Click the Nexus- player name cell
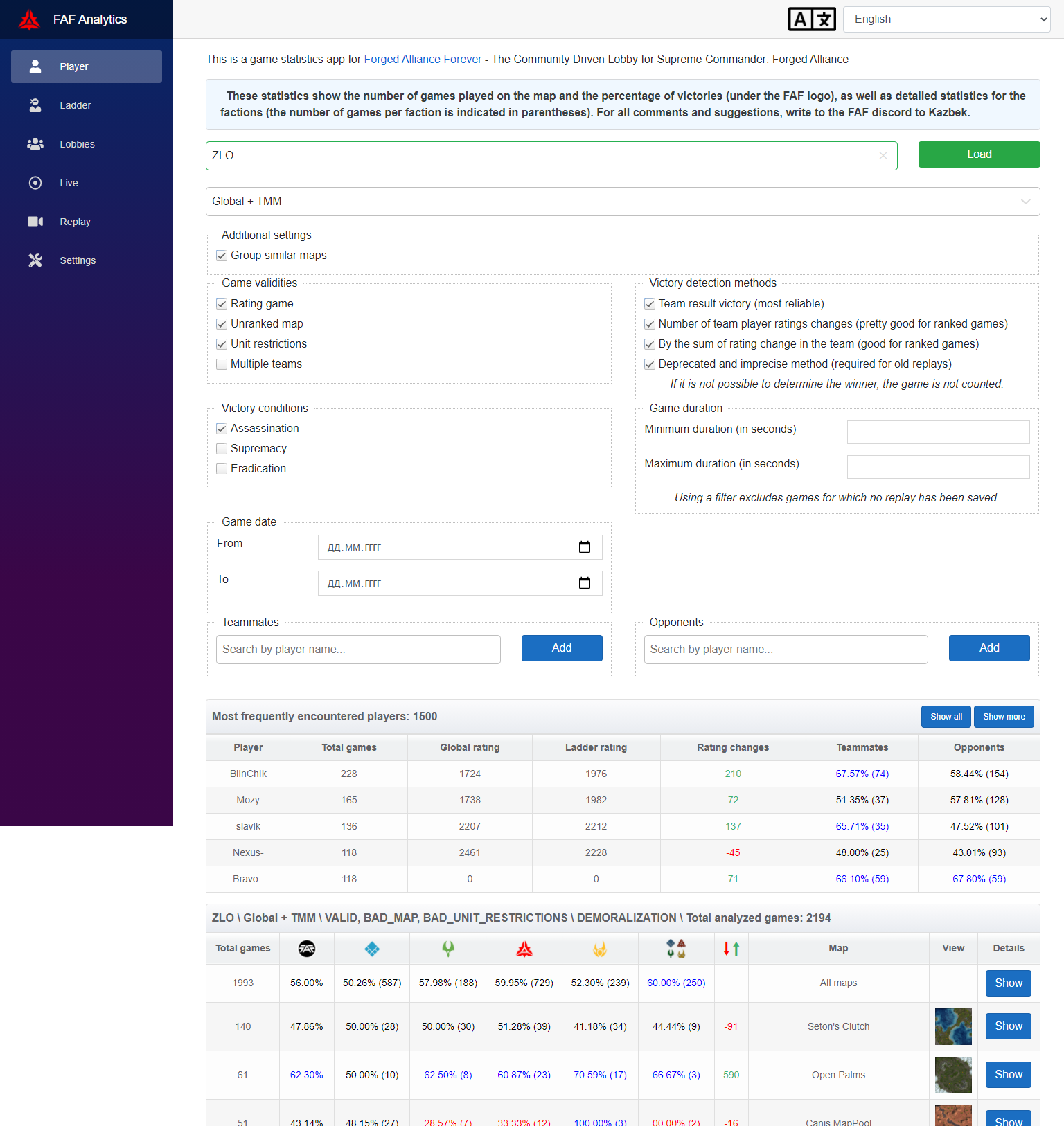Viewport: 1064px width, 1126px height. pos(248,853)
